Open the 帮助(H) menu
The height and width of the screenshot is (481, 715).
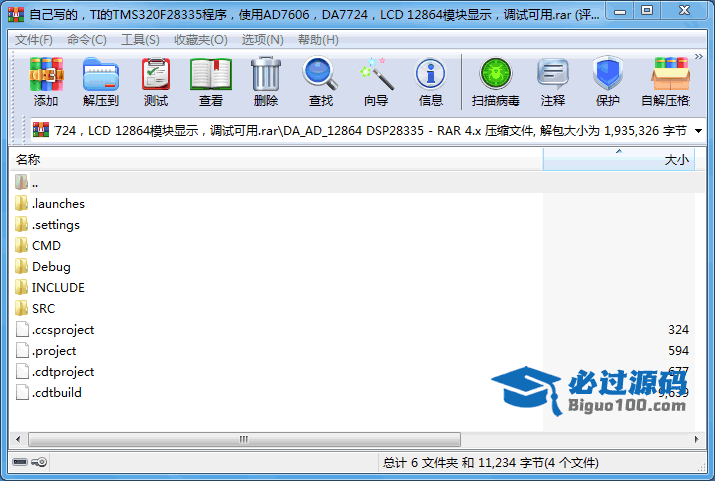coord(318,40)
